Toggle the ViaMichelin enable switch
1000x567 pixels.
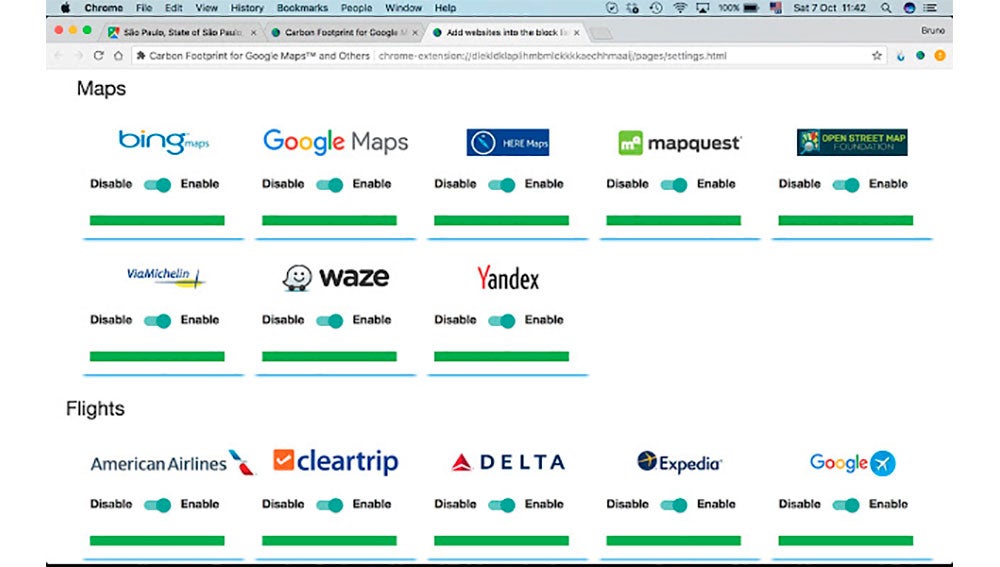tap(158, 321)
